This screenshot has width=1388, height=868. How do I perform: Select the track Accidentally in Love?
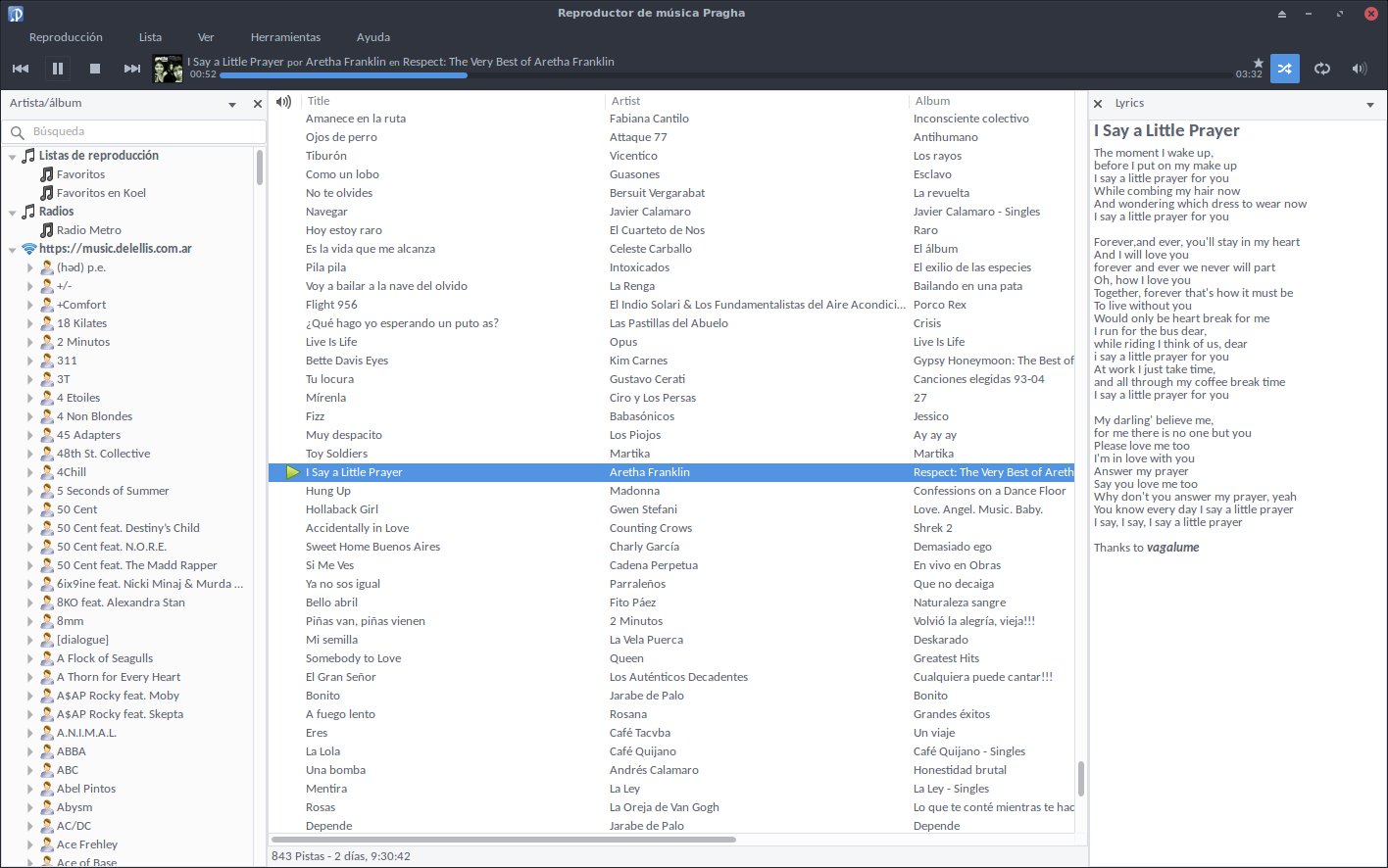pyautogui.click(x=357, y=528)
